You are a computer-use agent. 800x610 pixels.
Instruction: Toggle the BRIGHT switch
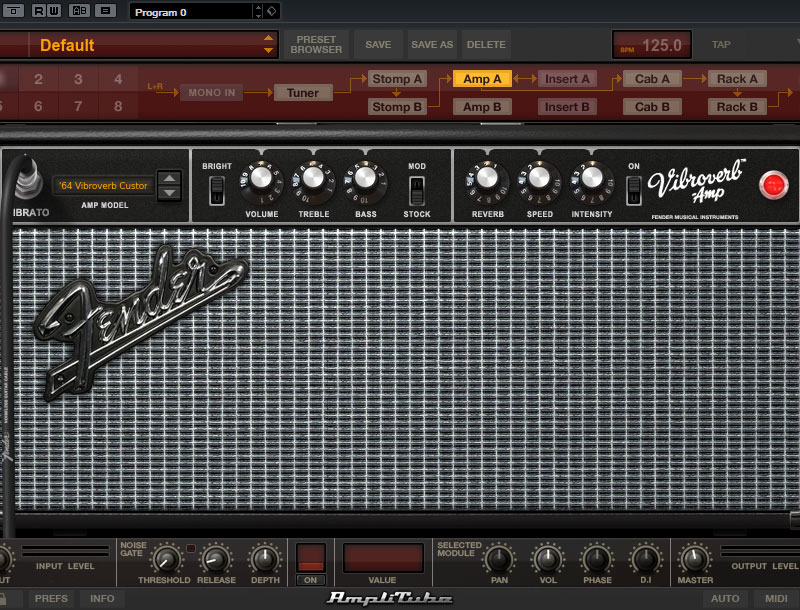point(217,190)
